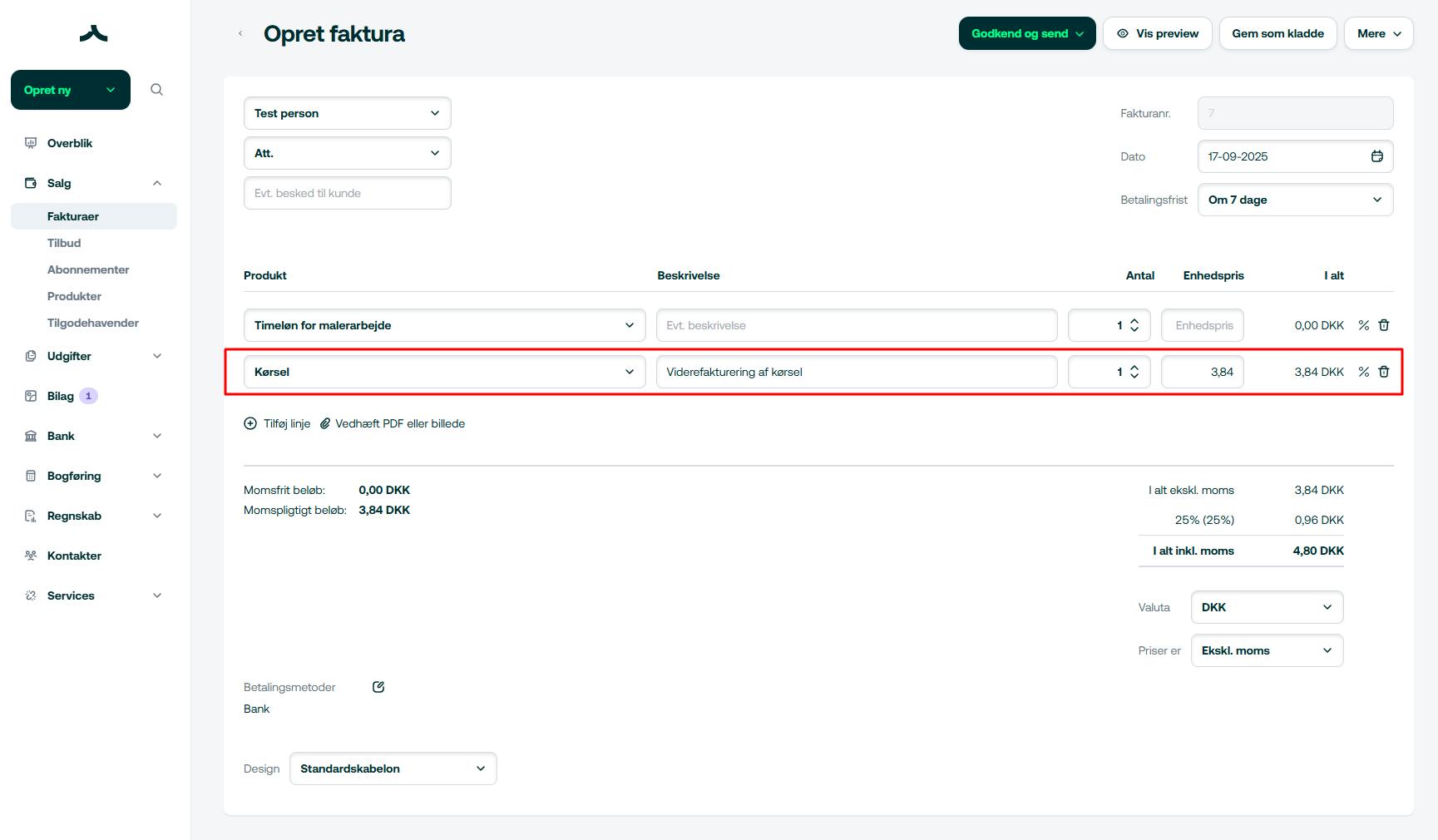Open Fakturaer in the sidebar
The height and width of the screenshot is (840, 1438).
click(x=94, y=216)
